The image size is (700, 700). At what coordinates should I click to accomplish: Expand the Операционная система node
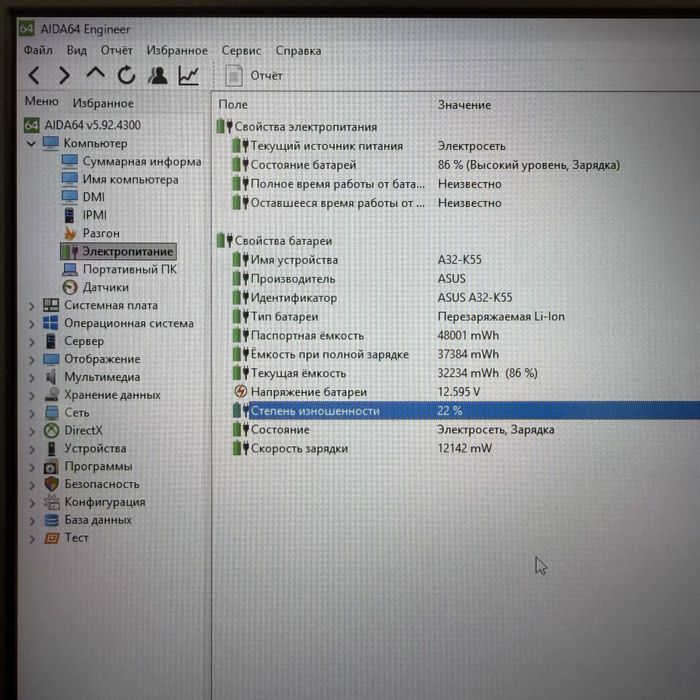(x=32, y=324)
